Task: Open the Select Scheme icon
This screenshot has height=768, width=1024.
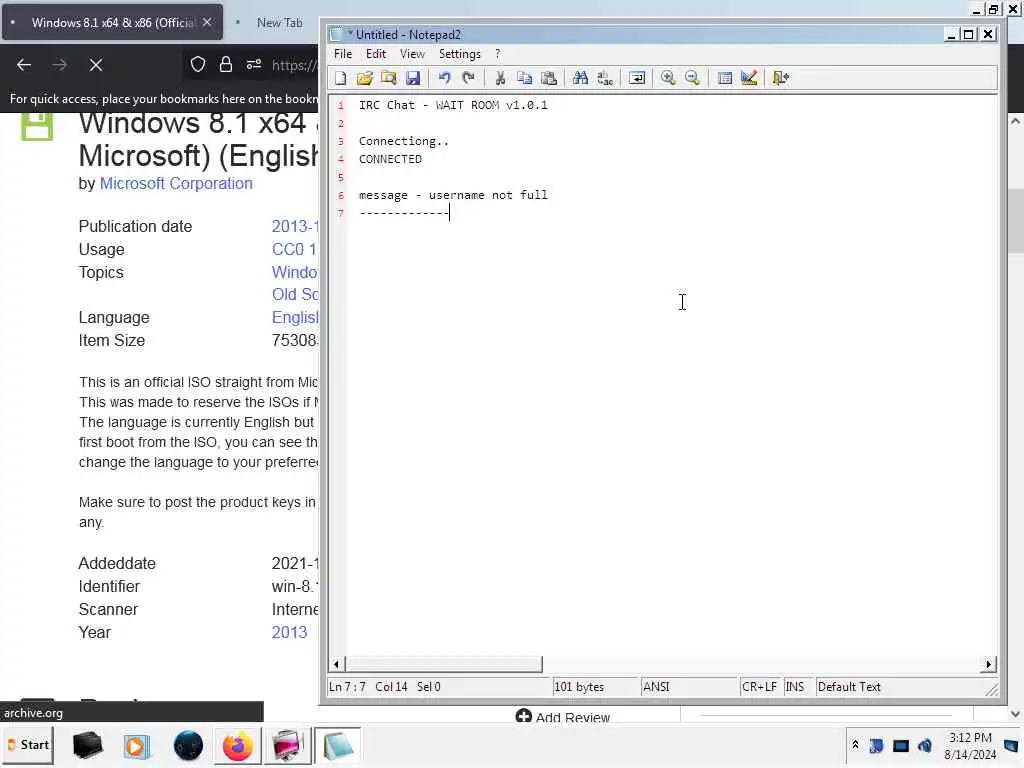Action: pos(724,78)
